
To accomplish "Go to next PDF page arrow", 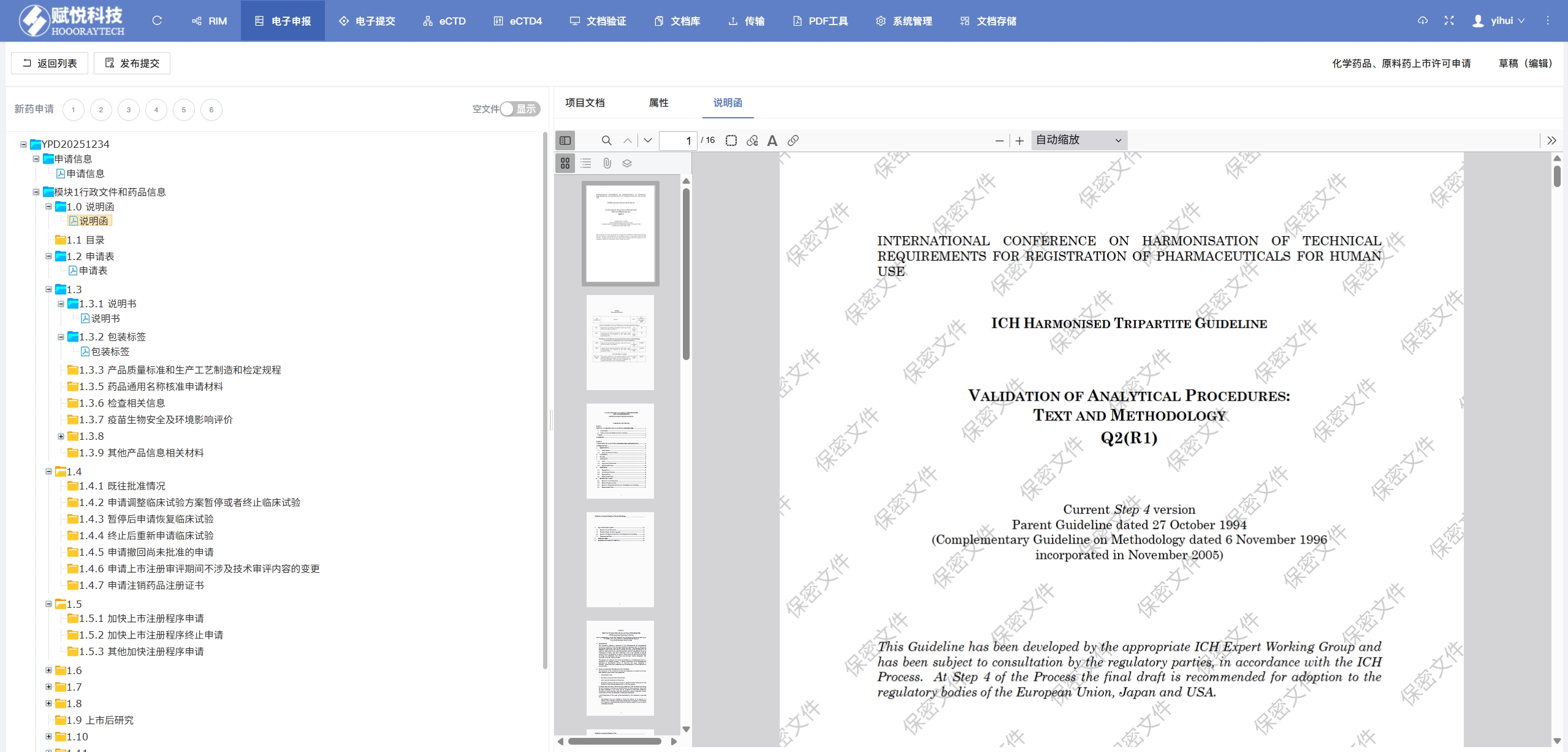I will [648, 140].
